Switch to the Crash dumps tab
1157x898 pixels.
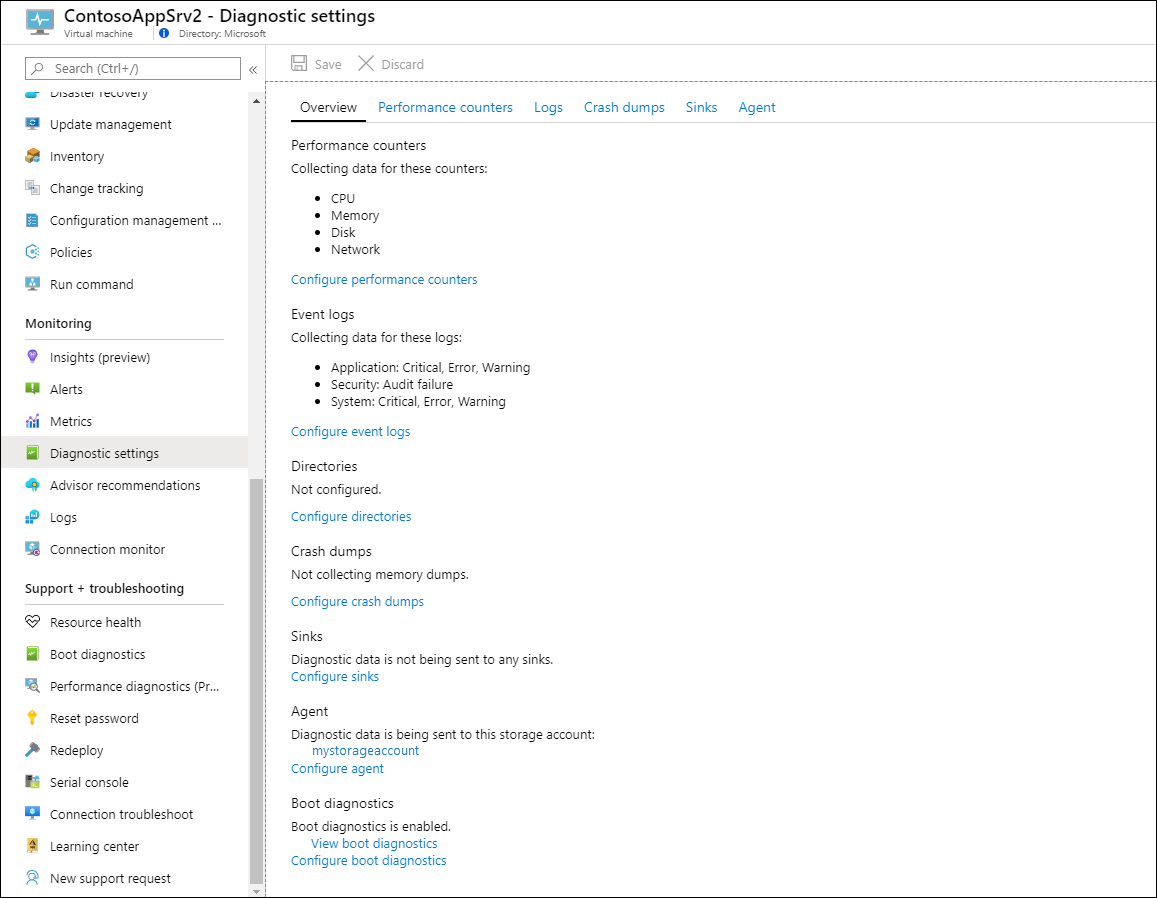pyautogui.click(x=623, y=107)
